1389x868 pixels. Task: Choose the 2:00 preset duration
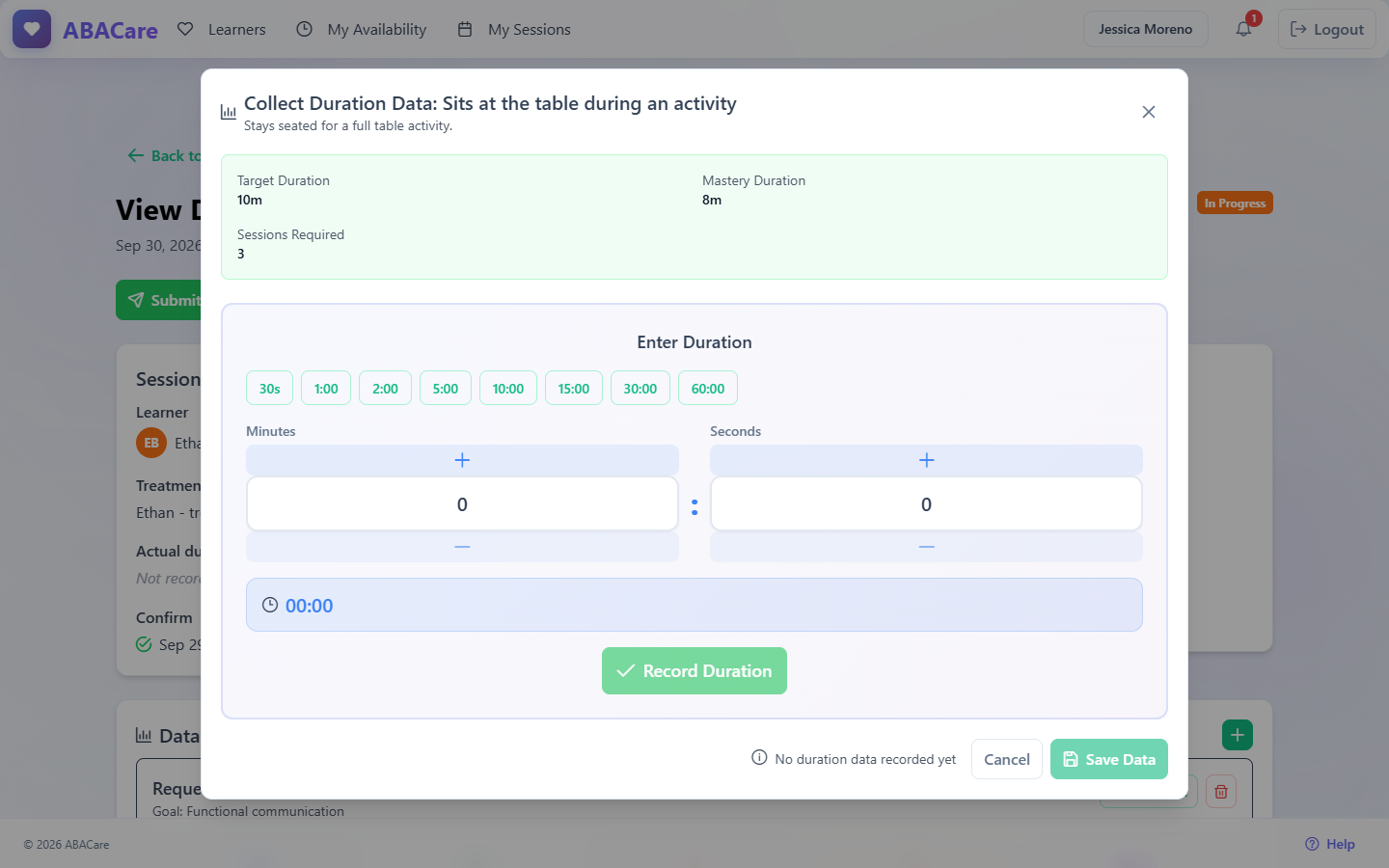coord(386,389)
